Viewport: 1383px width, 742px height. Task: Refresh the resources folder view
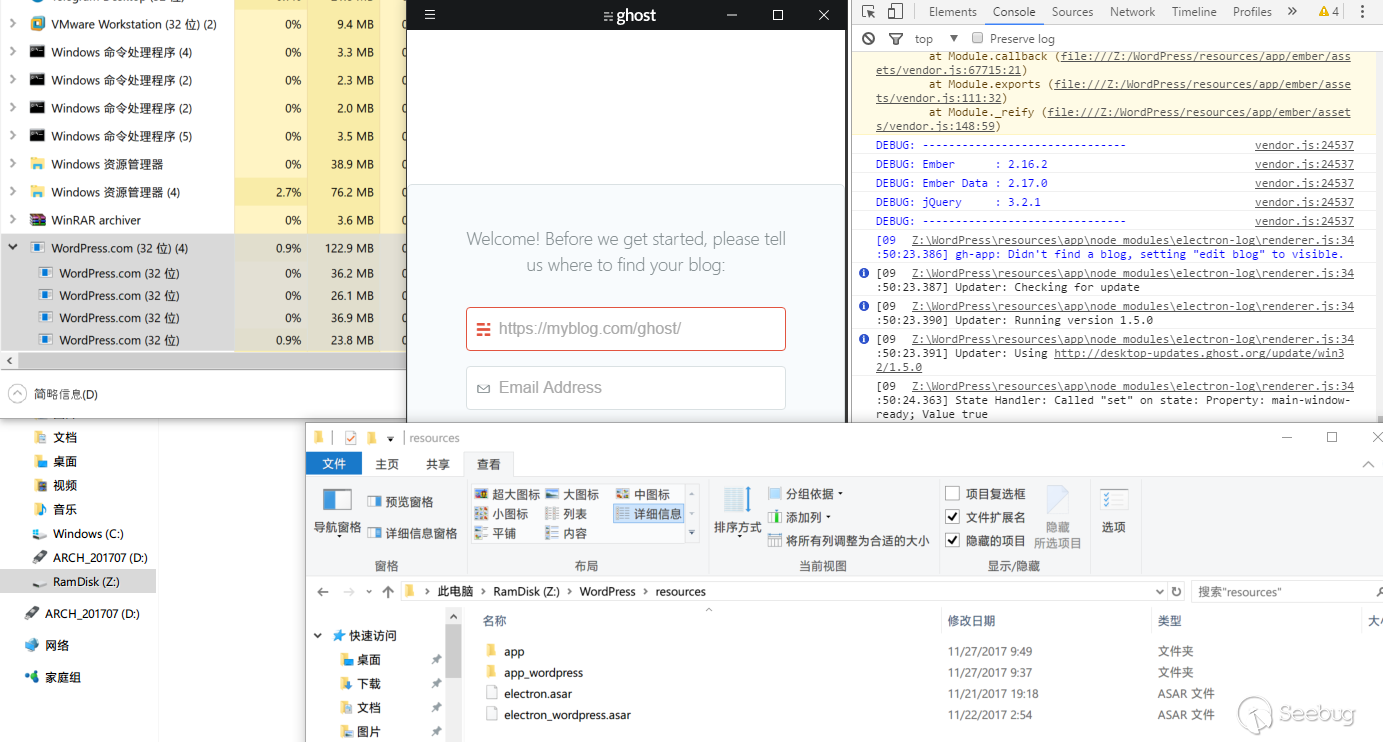coord(1177,592)
